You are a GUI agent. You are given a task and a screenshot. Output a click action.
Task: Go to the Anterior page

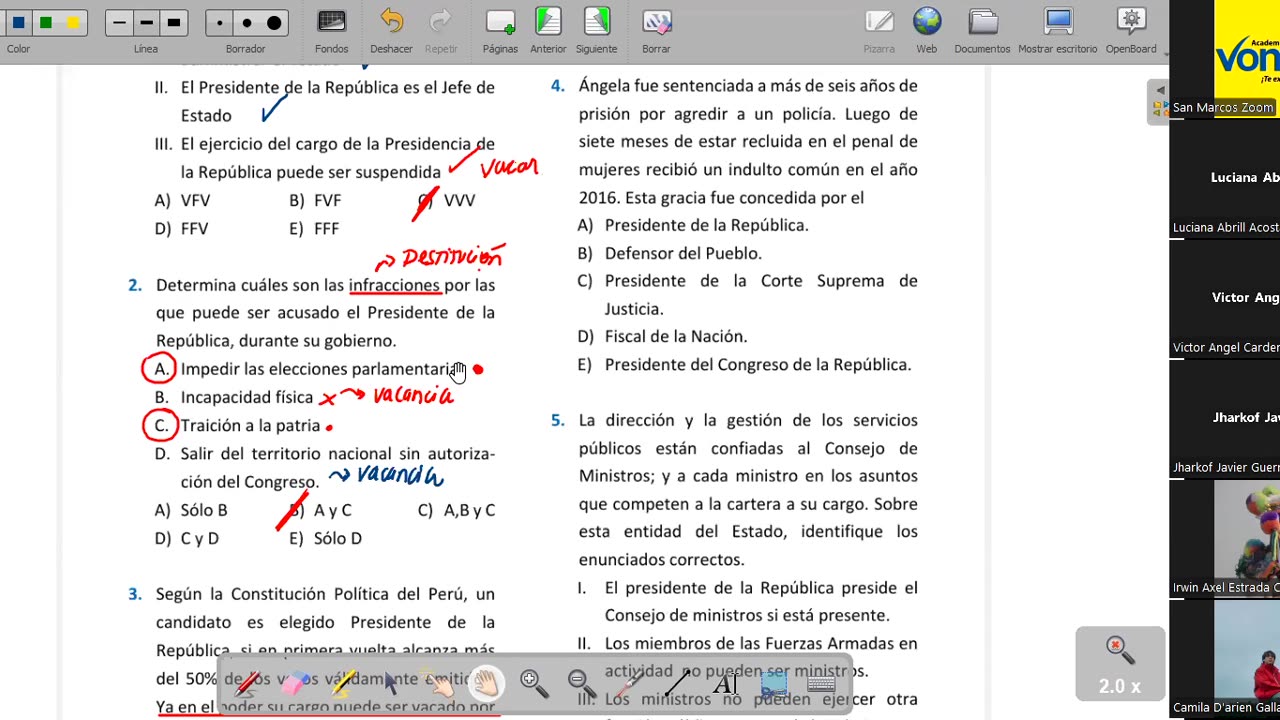coord(548,29)
